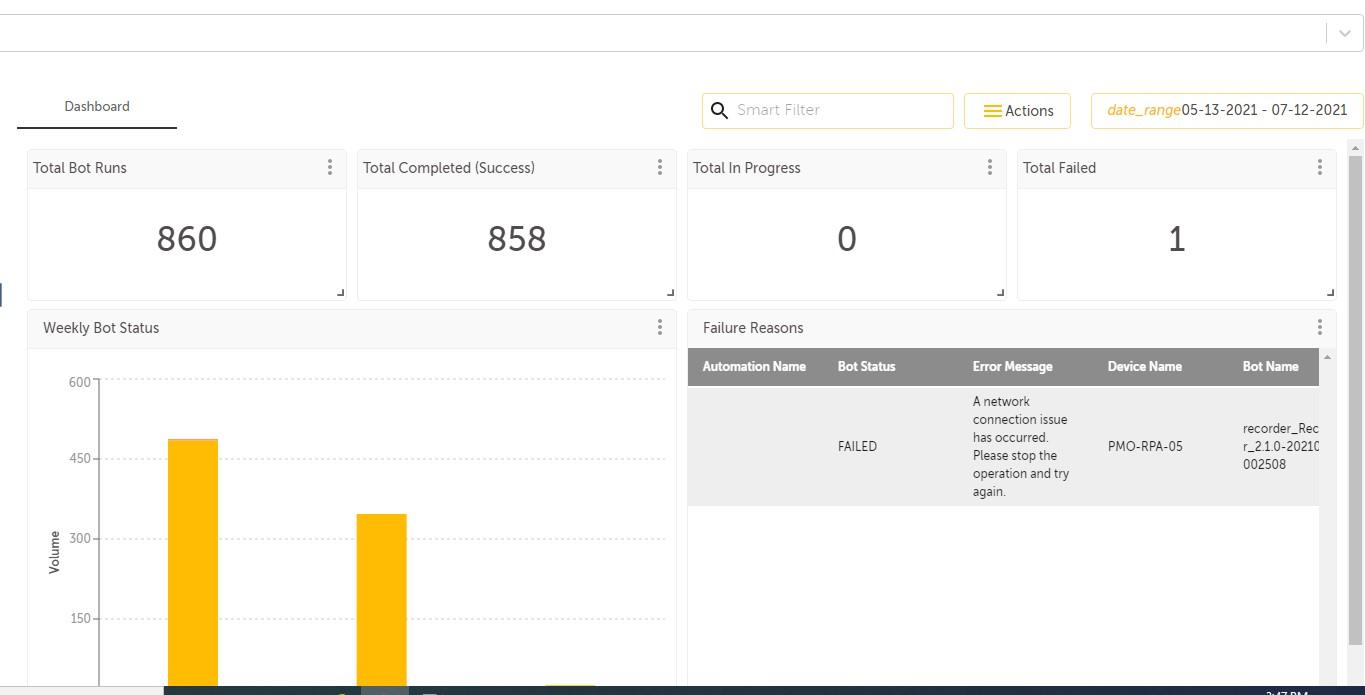Click the Total Completed card corner handle

pos(671,293)
